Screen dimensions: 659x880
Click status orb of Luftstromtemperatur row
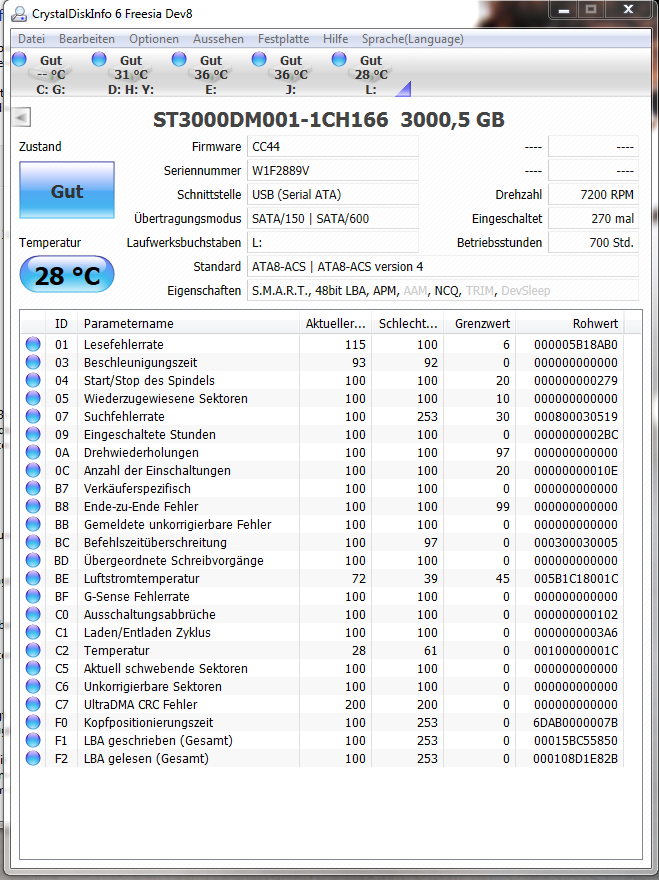[x=33, y=578]
